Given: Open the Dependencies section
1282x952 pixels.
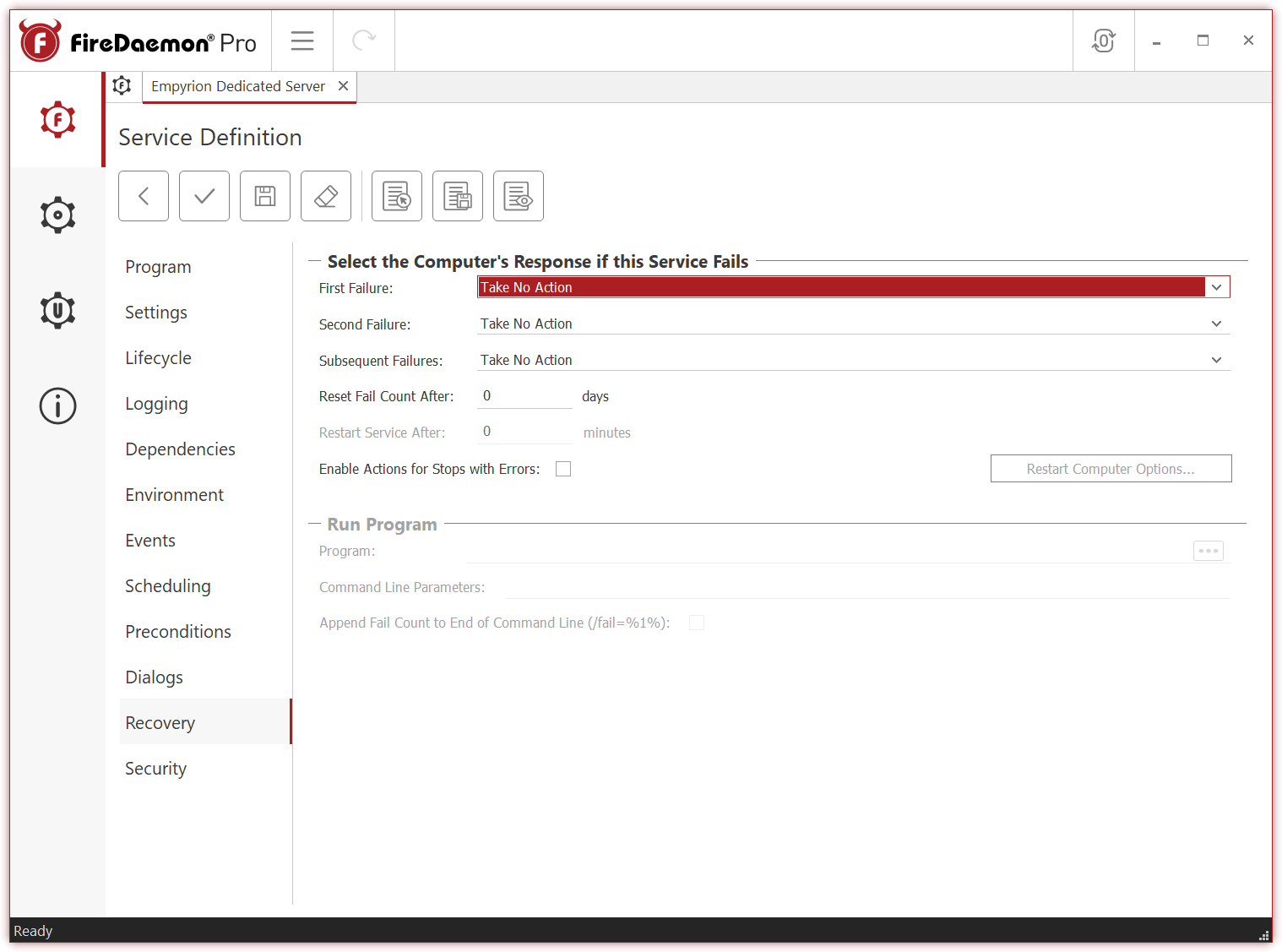Looking at the screenshot, I should pyautogui.click(x=205, y=449).
